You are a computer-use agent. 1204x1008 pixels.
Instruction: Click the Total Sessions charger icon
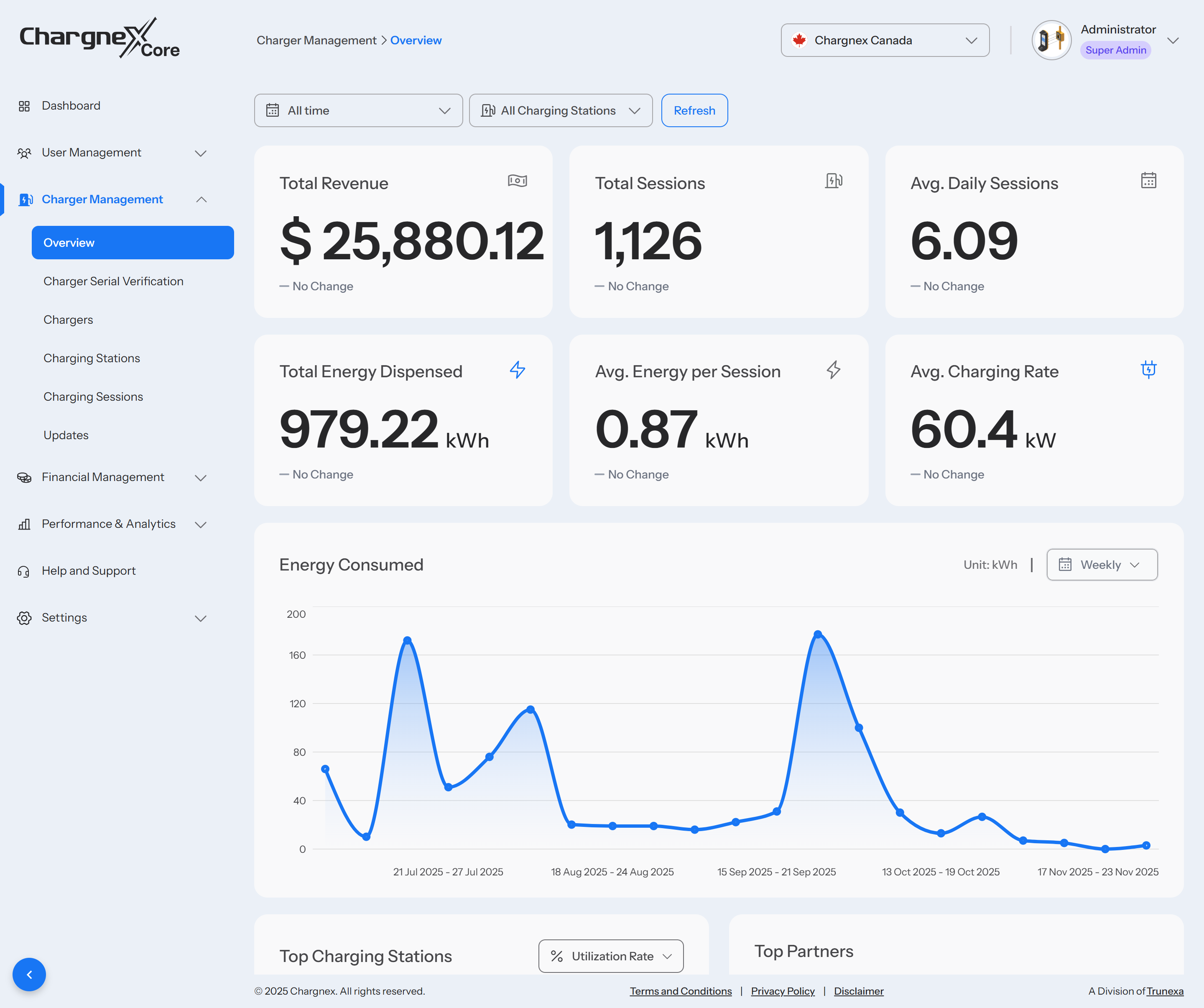click(833, 181)
